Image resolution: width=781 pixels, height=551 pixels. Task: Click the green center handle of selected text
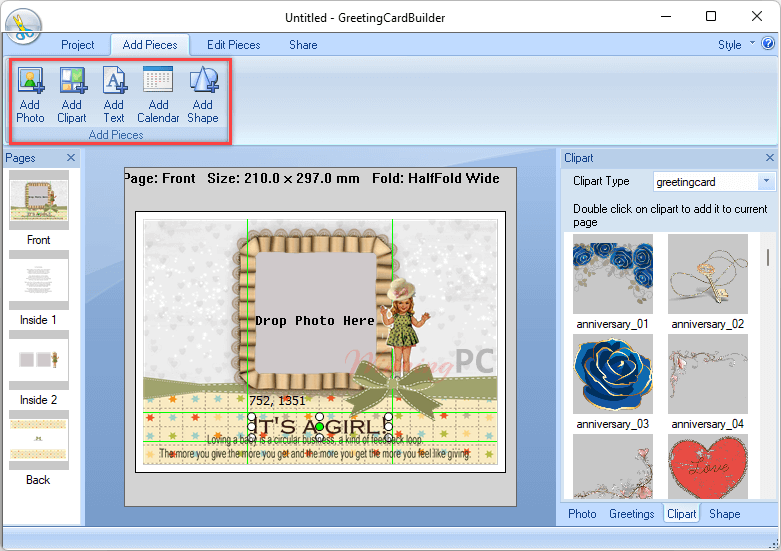[x=320, y=427]
